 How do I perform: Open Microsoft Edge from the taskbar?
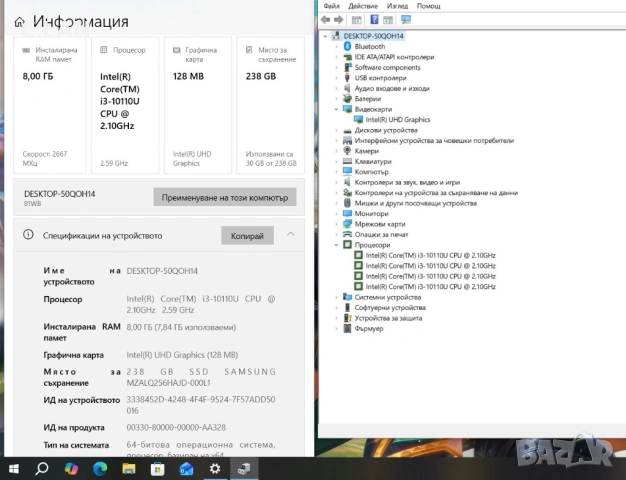click(x=100, y=468)
